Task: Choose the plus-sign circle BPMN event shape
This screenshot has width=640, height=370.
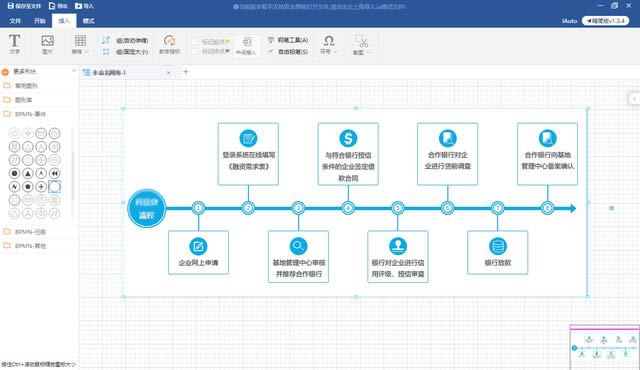Action: [x=41, y=187]
